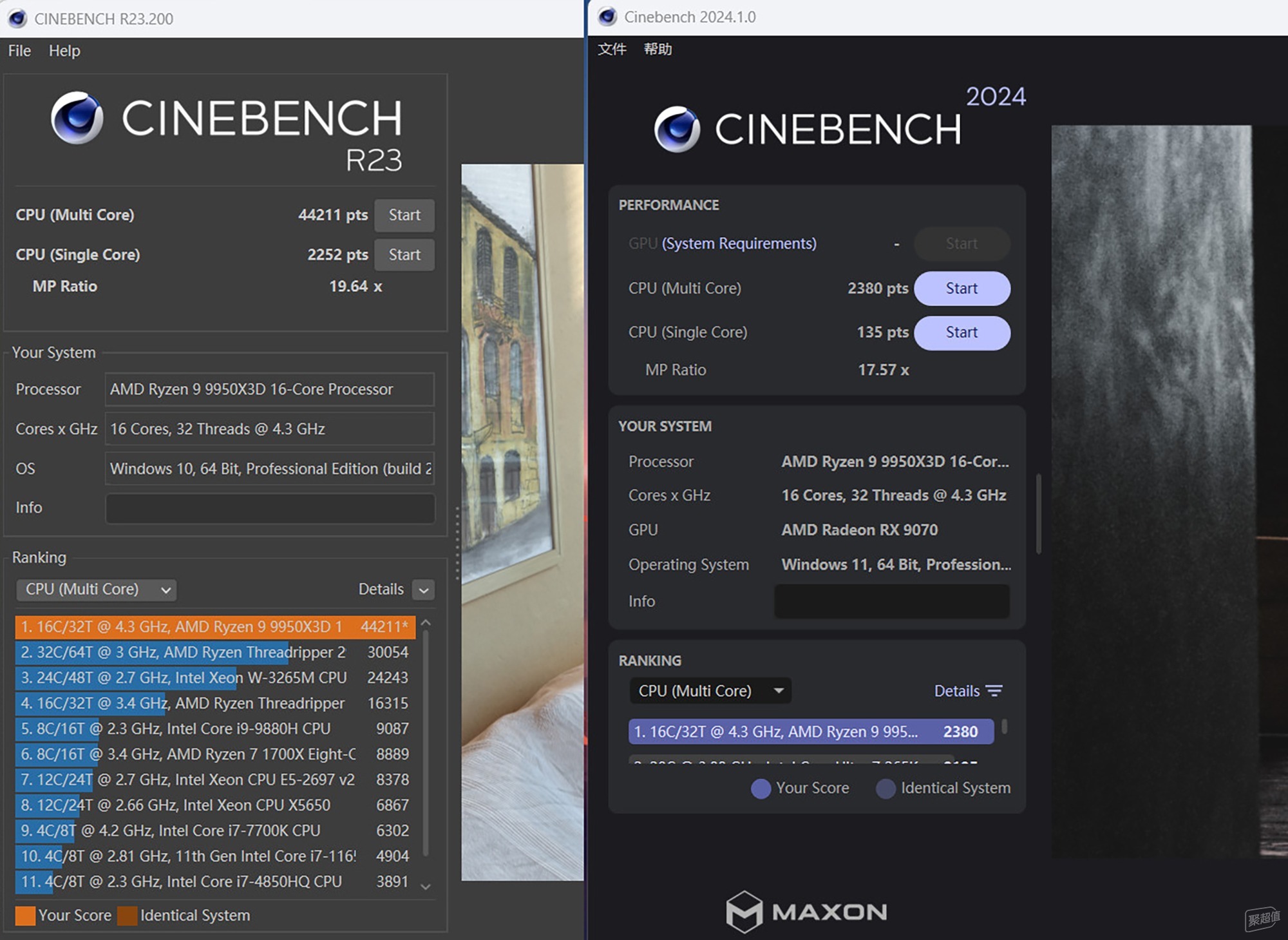Open the R23 ranking CPU (Multi Core) dropdown
1288x940 pixels.
[97, 590]
